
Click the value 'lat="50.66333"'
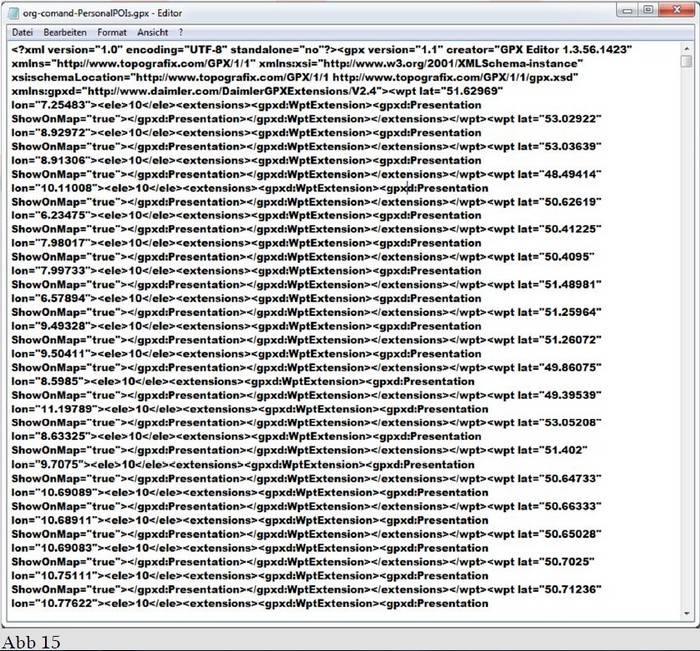coord(559,506)
